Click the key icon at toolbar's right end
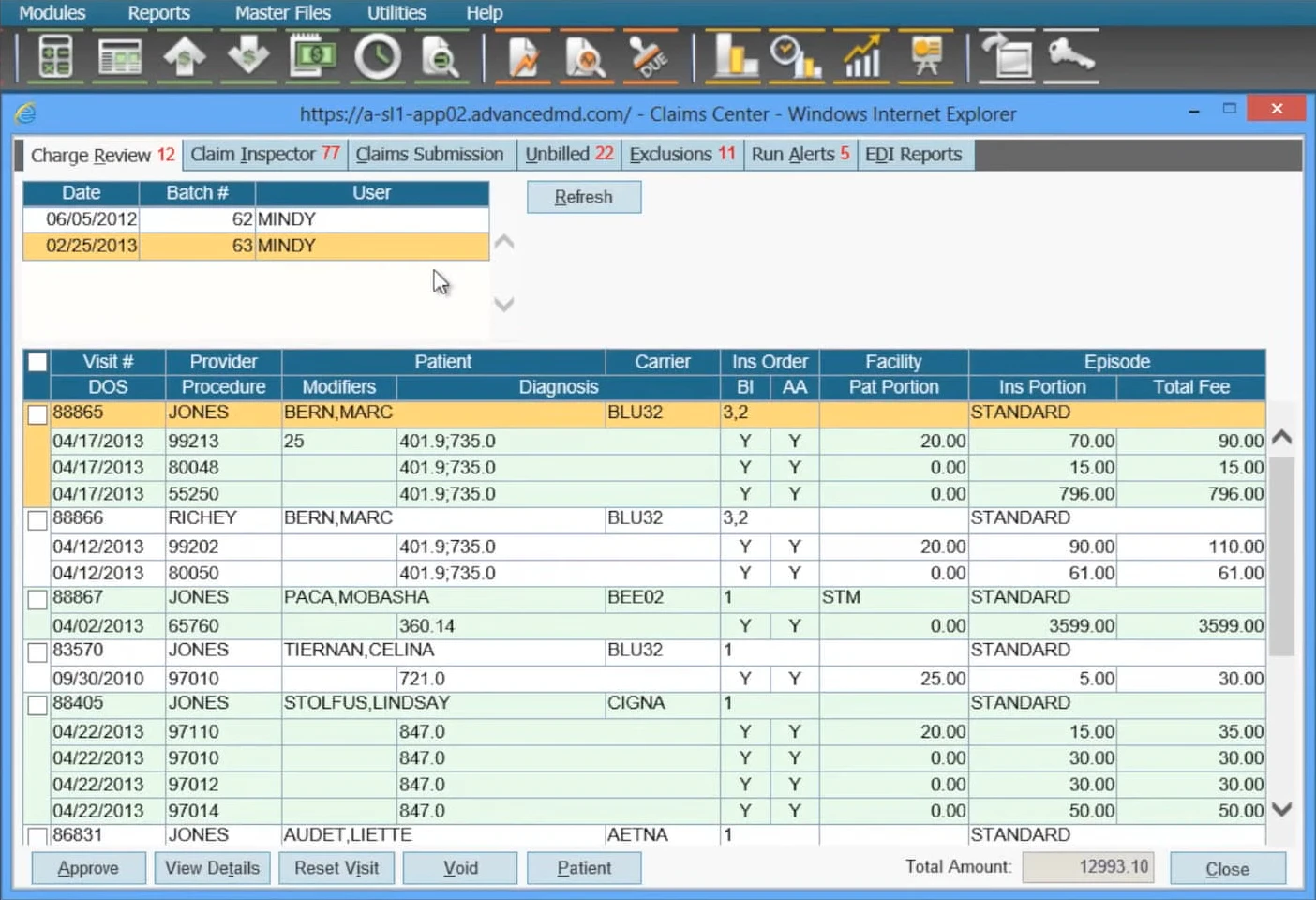 [x=1070, y=56]
